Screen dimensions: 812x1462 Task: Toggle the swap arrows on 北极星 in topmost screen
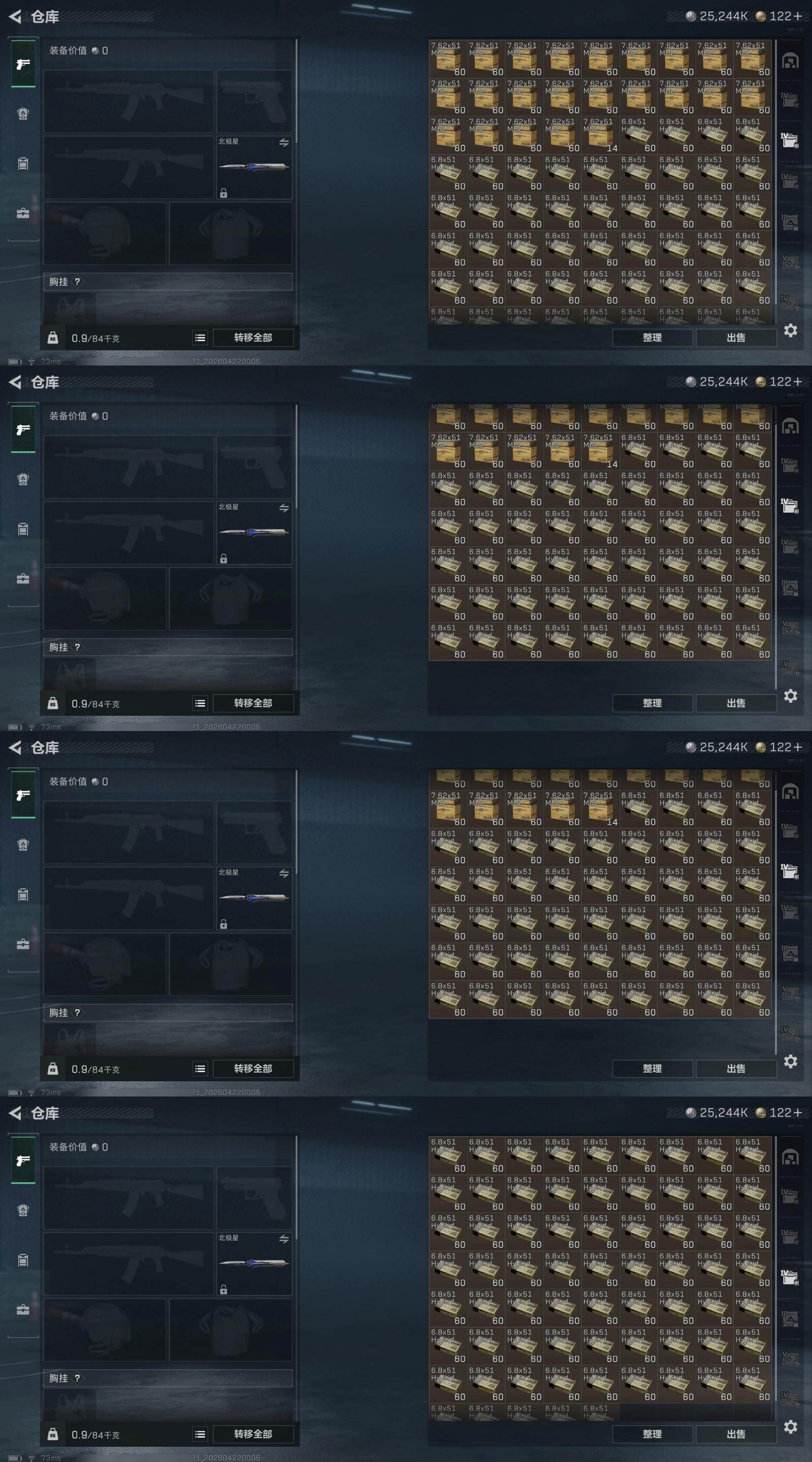[x=284, y=142]
